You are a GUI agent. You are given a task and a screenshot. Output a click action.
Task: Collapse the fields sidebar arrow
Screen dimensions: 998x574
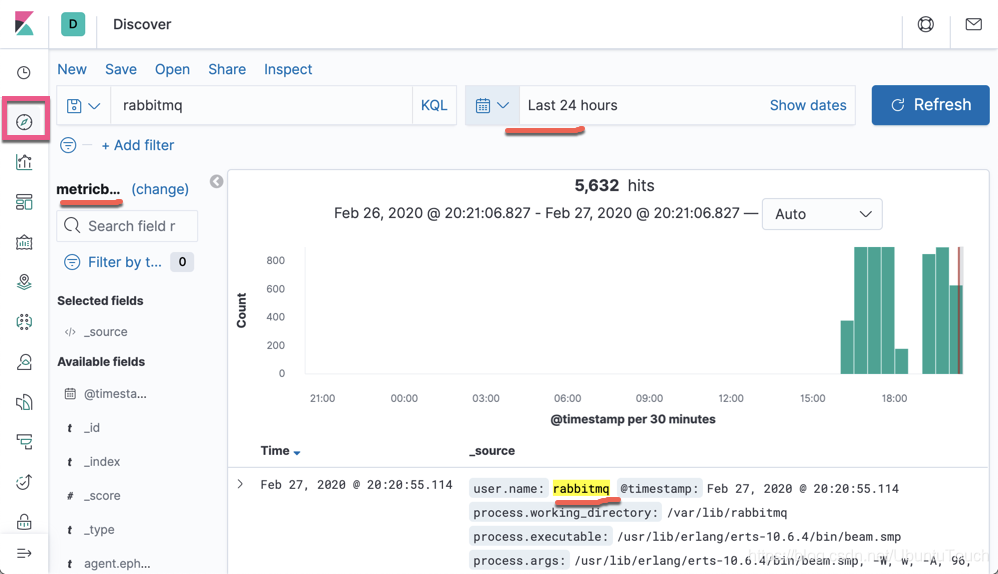[x=216, y=181]
